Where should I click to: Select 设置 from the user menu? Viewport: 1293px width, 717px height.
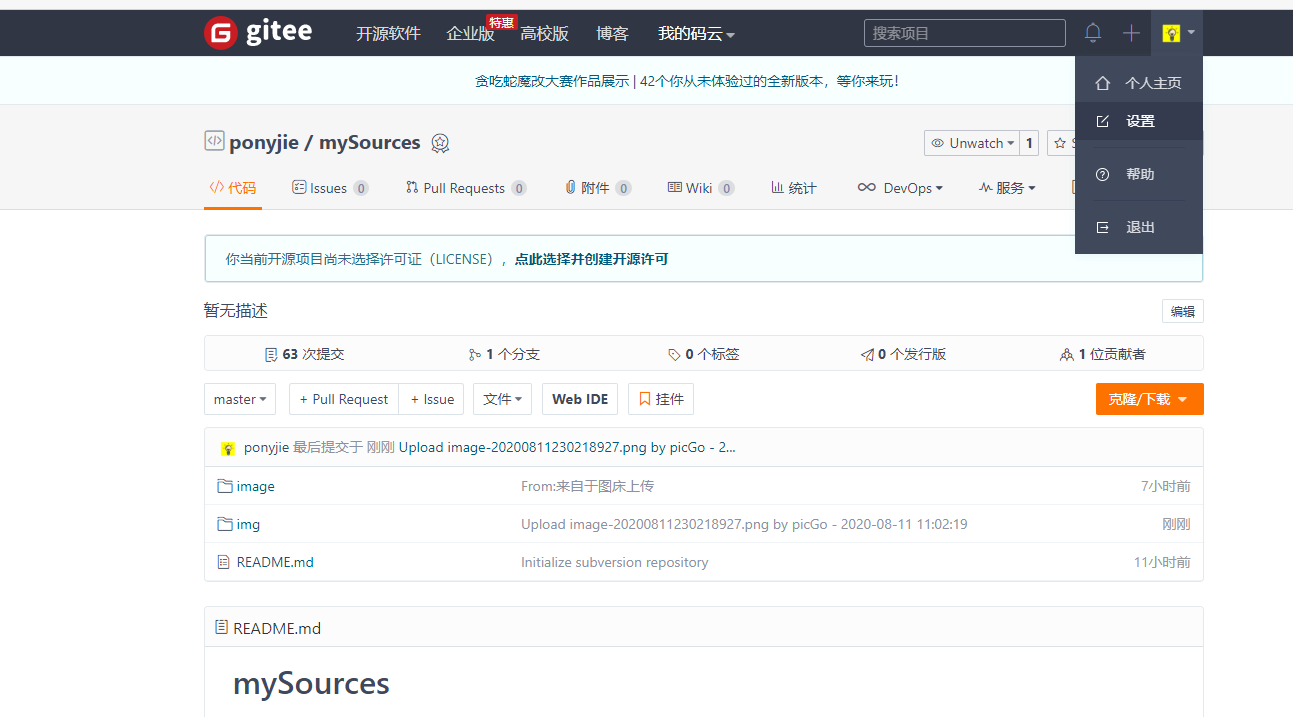point(1139,121)
